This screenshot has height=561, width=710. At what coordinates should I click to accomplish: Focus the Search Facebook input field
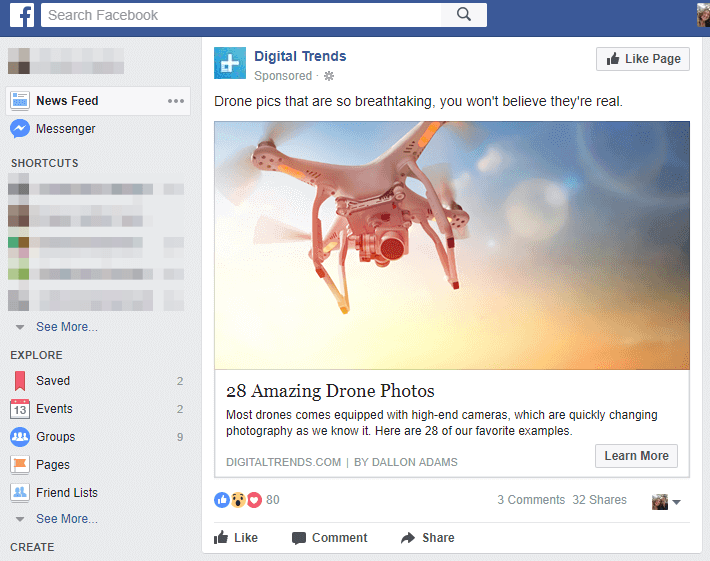click(x=241, y=15)
